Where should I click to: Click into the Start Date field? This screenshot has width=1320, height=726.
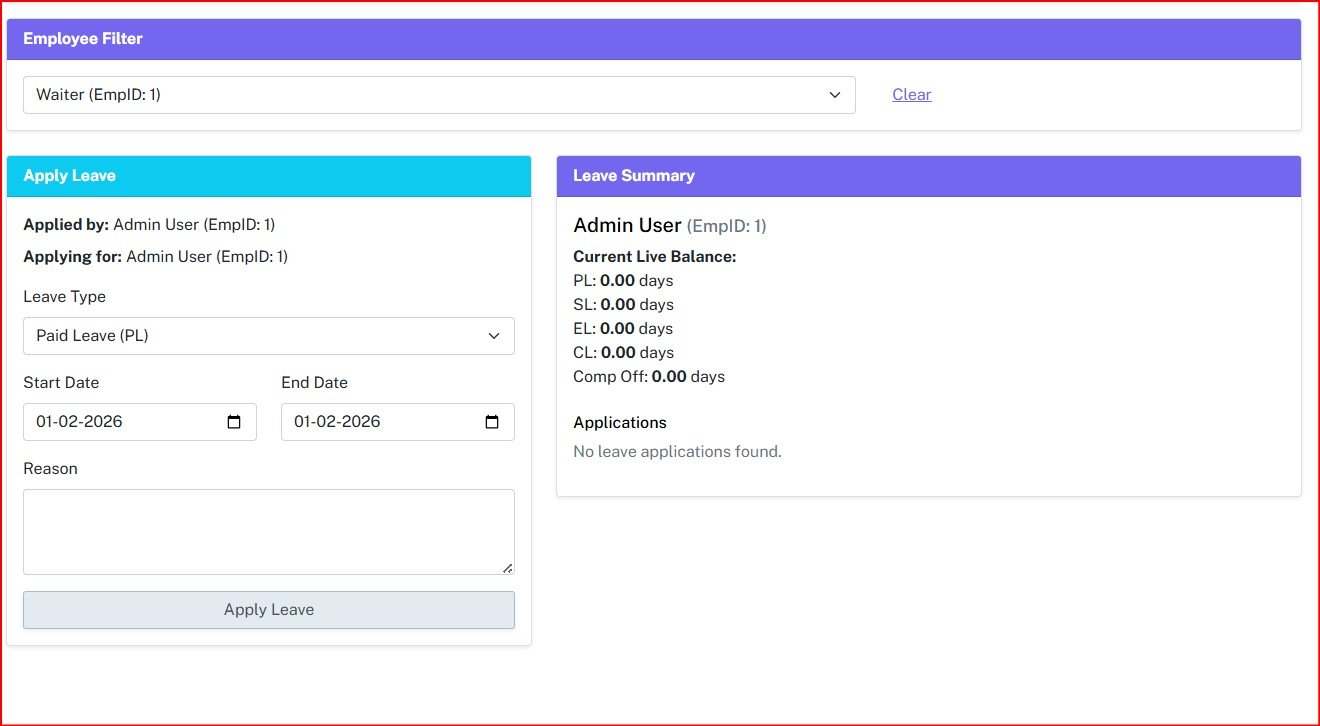[120, 422]
